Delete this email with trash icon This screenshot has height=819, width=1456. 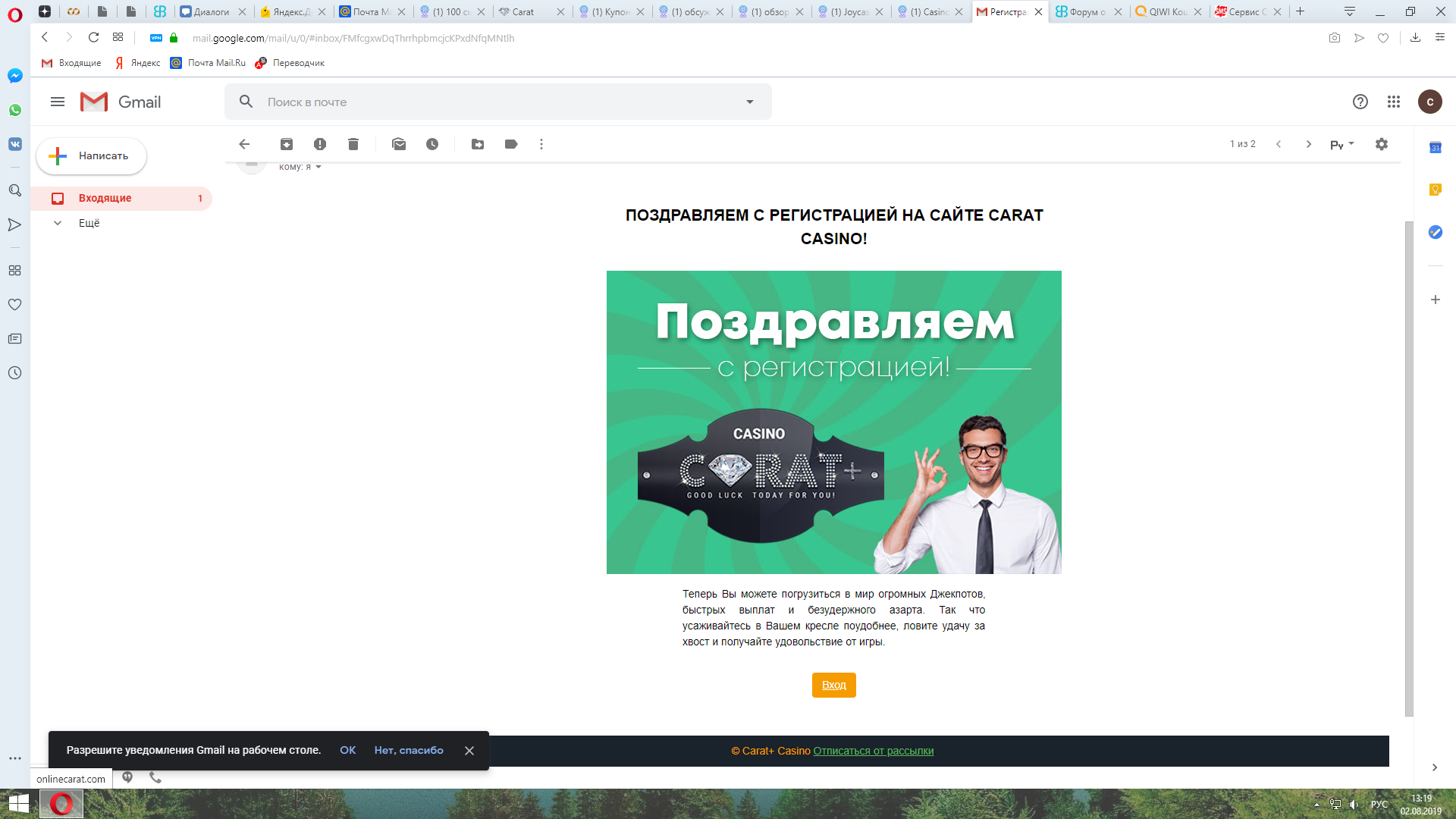pos(353,144)
